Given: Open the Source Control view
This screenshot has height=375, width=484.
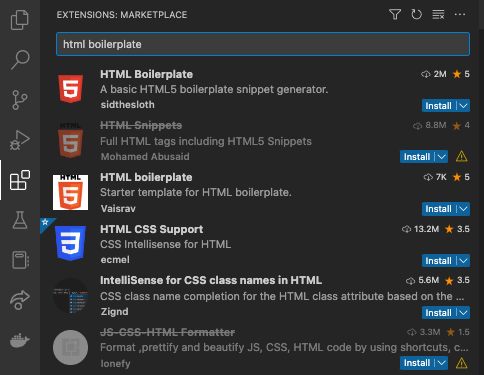Looking at the screenshot, I should tap(20, 100).
